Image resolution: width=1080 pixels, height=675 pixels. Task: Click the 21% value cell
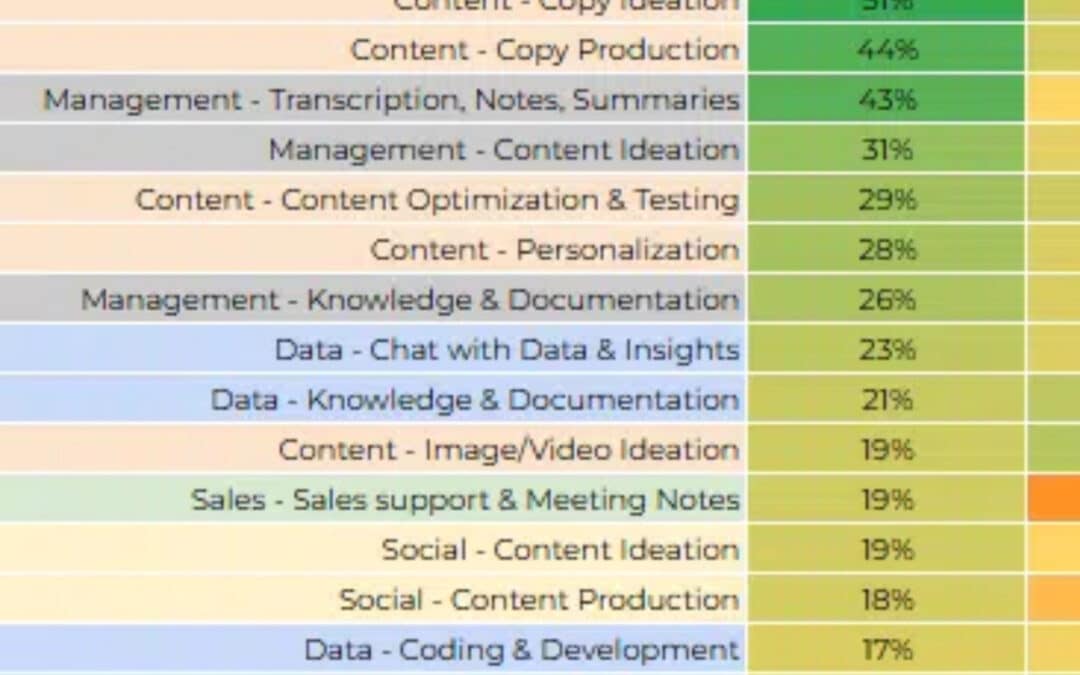[x=886, y=399]
